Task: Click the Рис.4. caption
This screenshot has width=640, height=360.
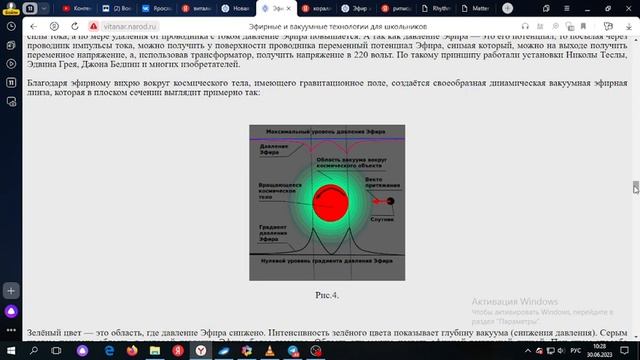Action: click(x=327, y=295)
